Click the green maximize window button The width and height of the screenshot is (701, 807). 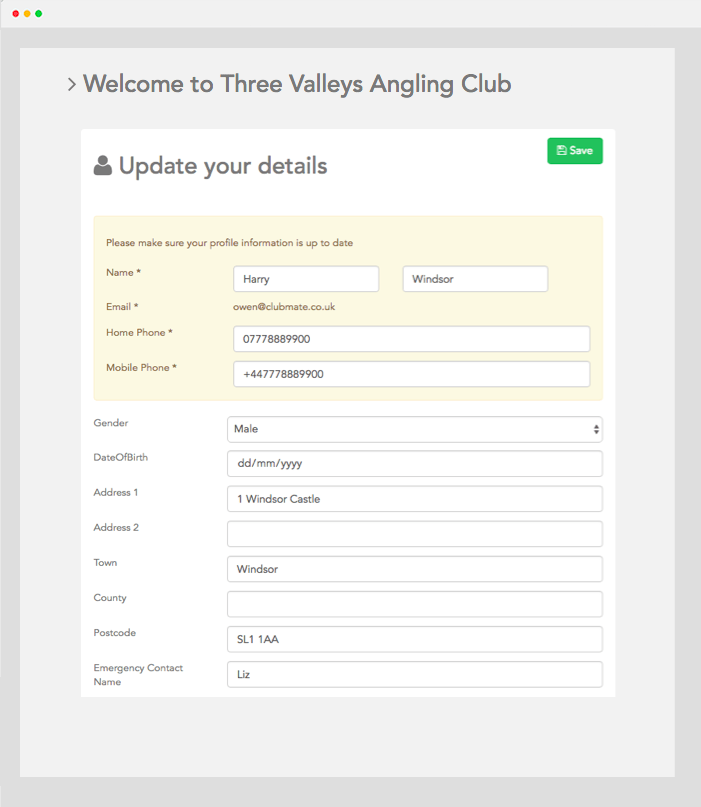39,14
